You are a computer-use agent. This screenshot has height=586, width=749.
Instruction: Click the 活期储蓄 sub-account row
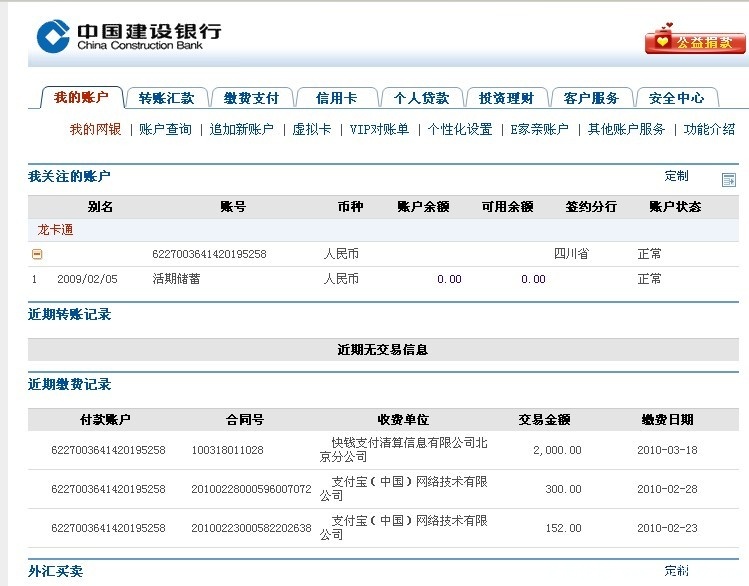[x=383, y=279]
